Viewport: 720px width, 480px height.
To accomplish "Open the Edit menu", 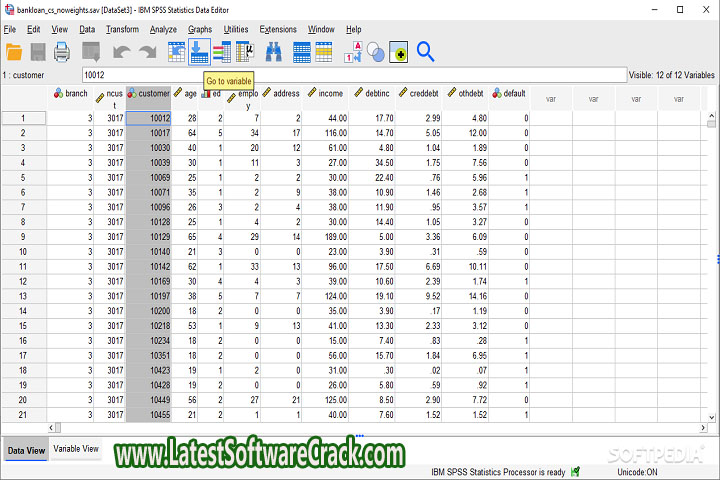I will click(34, 29).
